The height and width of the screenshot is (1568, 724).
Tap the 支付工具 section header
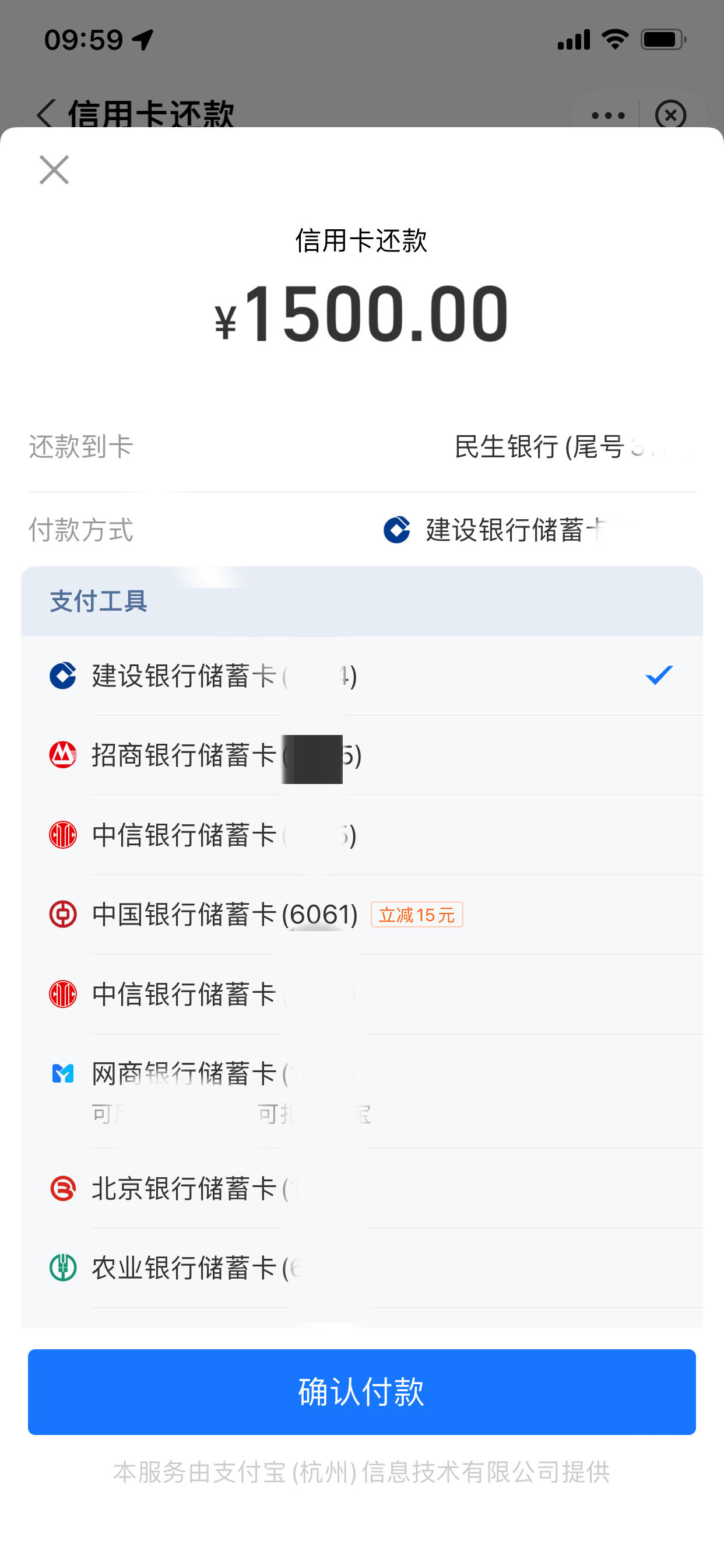click(x=362, y=601)
